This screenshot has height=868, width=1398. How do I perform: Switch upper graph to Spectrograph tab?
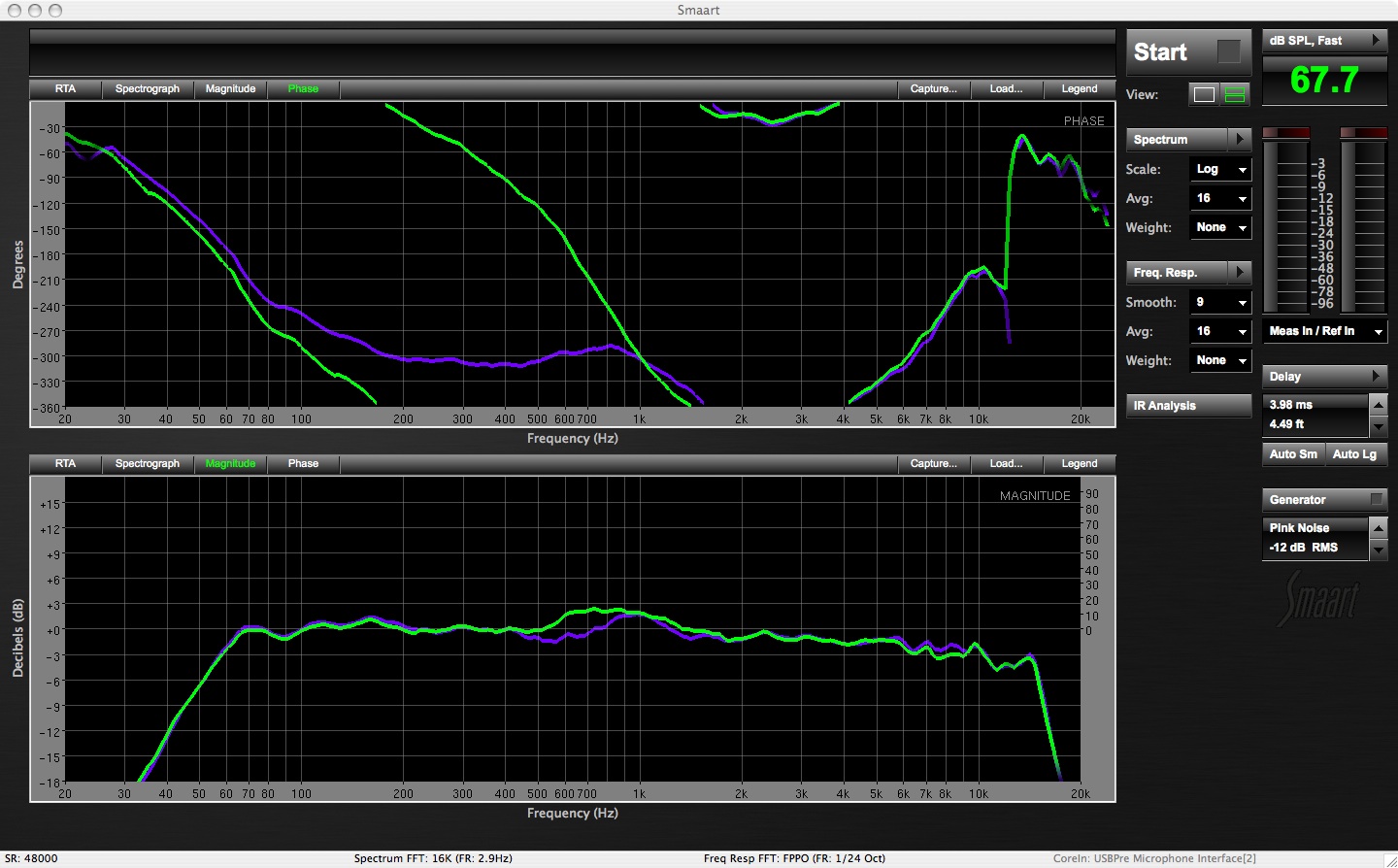point(148,88)
